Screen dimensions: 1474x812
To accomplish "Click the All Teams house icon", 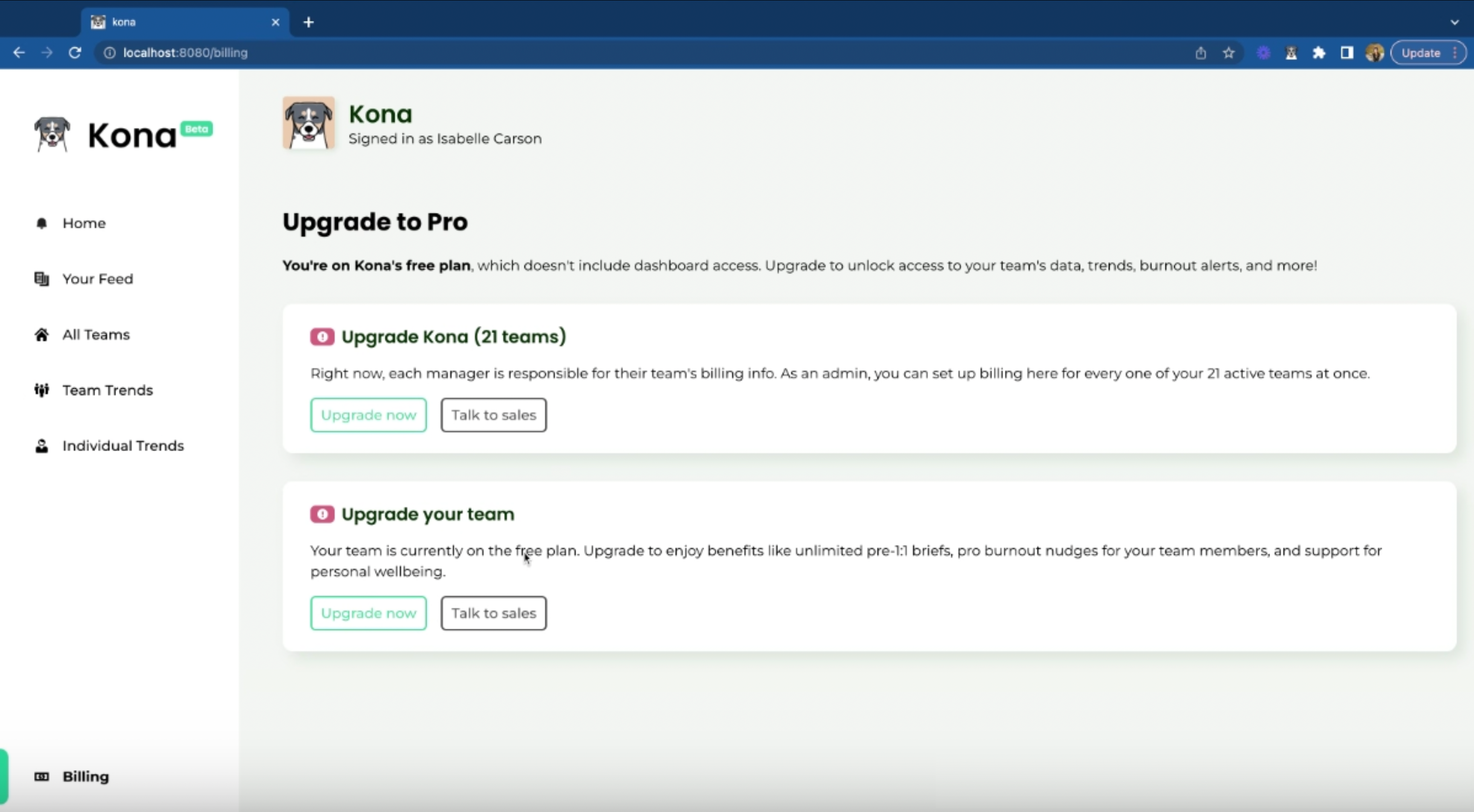I will tap(41, 335).
